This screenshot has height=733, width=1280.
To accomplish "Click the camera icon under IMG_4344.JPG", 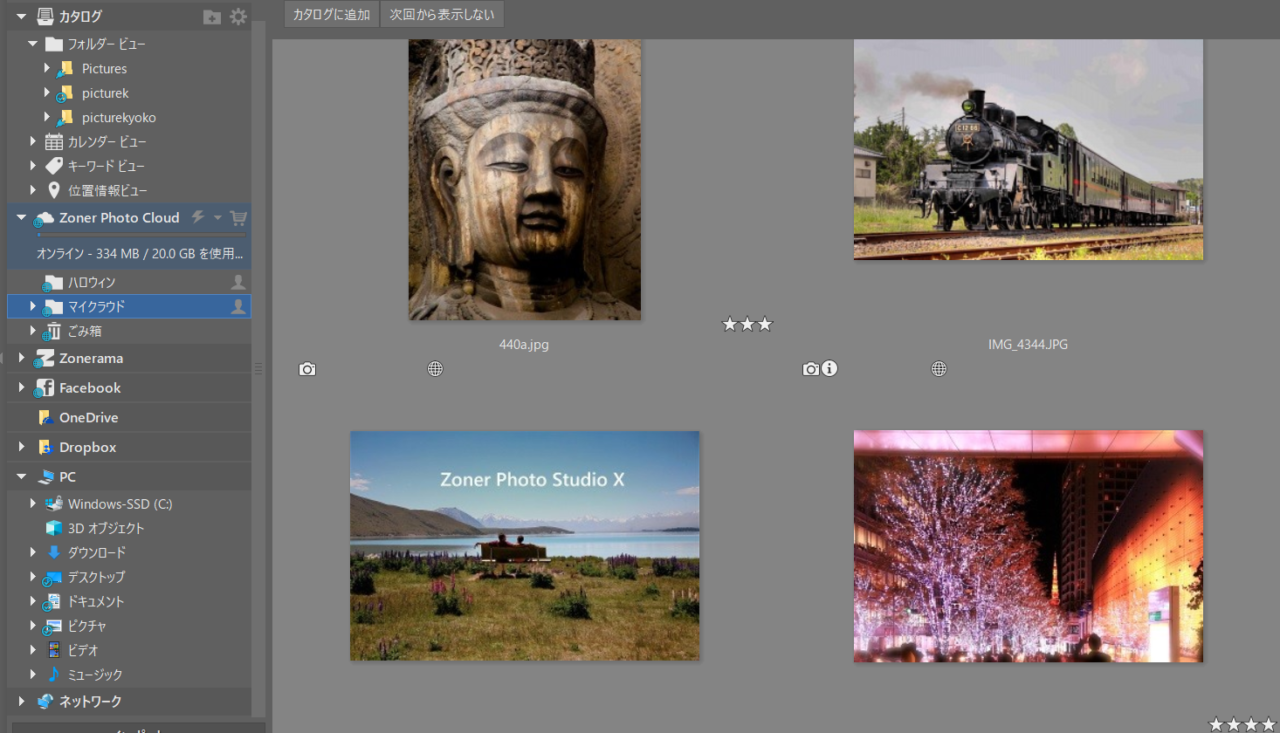I will click(x=811, y=369).
